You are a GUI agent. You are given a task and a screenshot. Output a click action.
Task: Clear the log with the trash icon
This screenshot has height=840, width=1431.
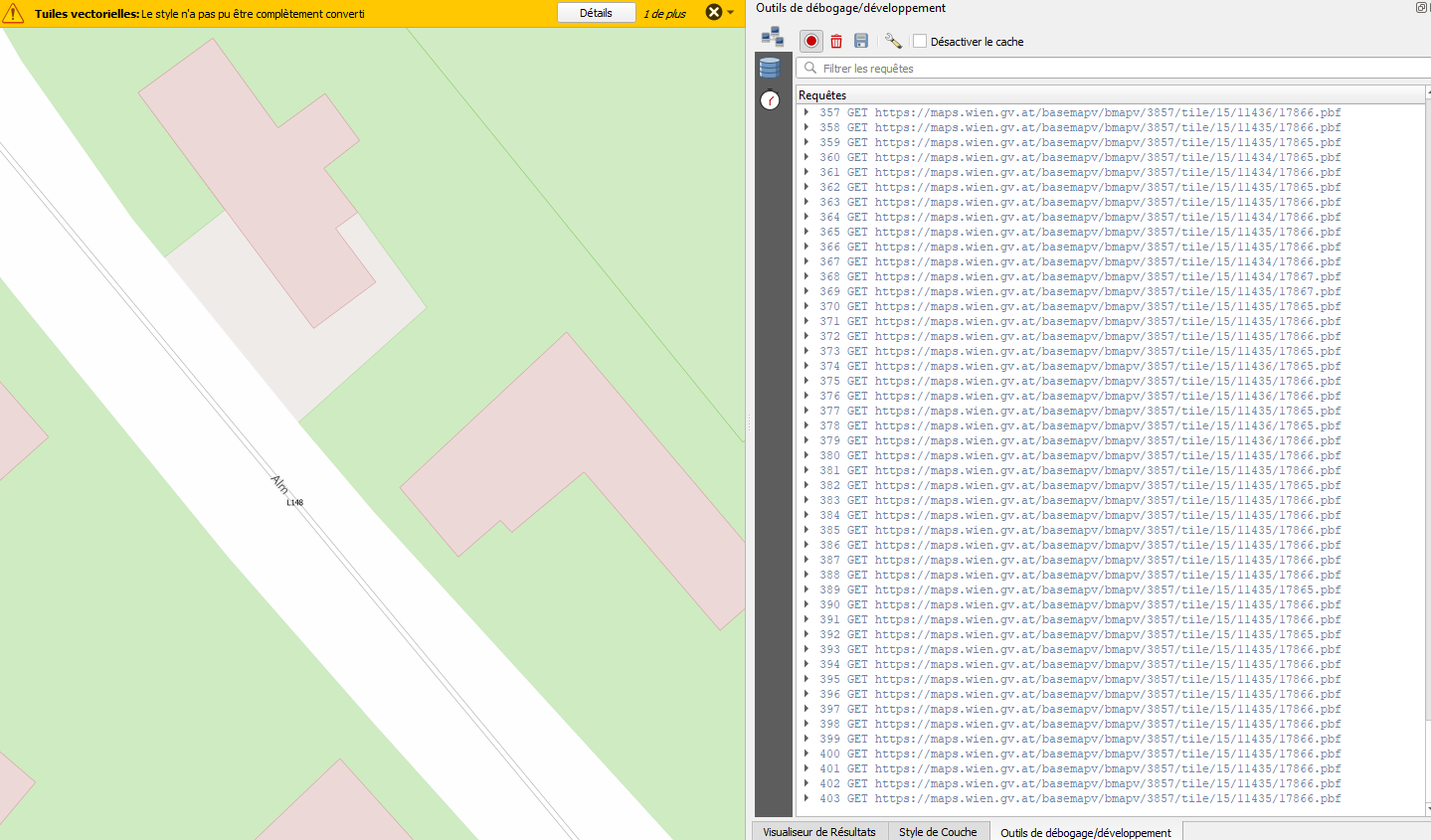click(x=835, y=41)
